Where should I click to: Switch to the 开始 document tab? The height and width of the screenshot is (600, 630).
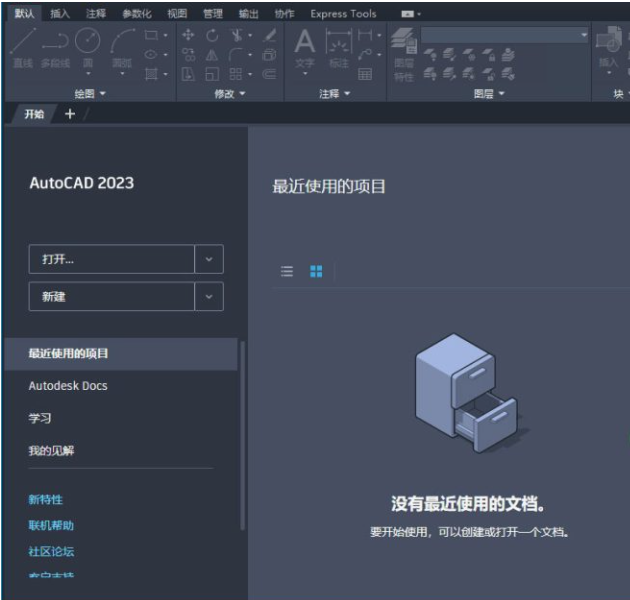(34, 114)
